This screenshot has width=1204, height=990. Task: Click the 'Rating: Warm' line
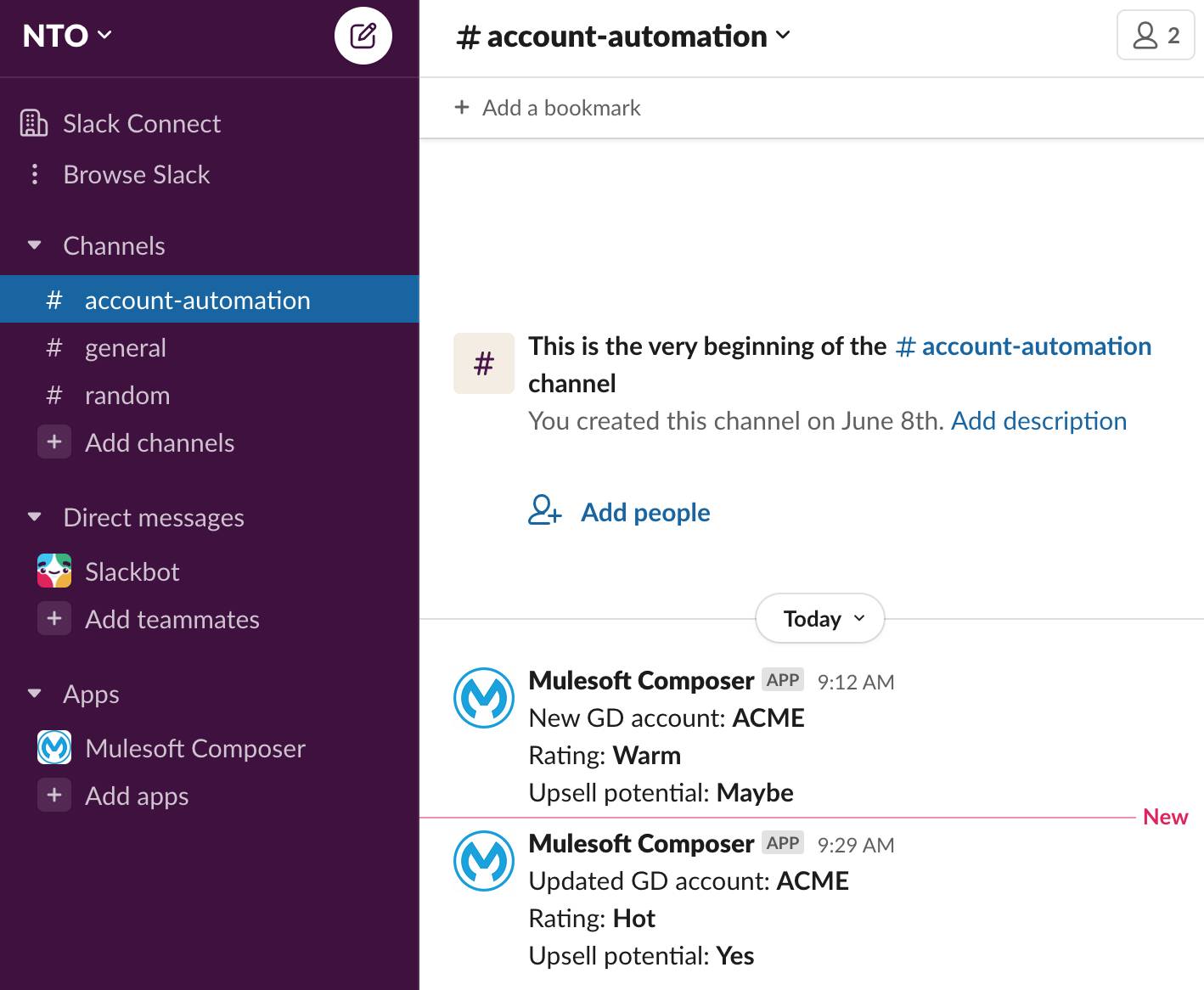pyautogui.click(x=605, y=756)
